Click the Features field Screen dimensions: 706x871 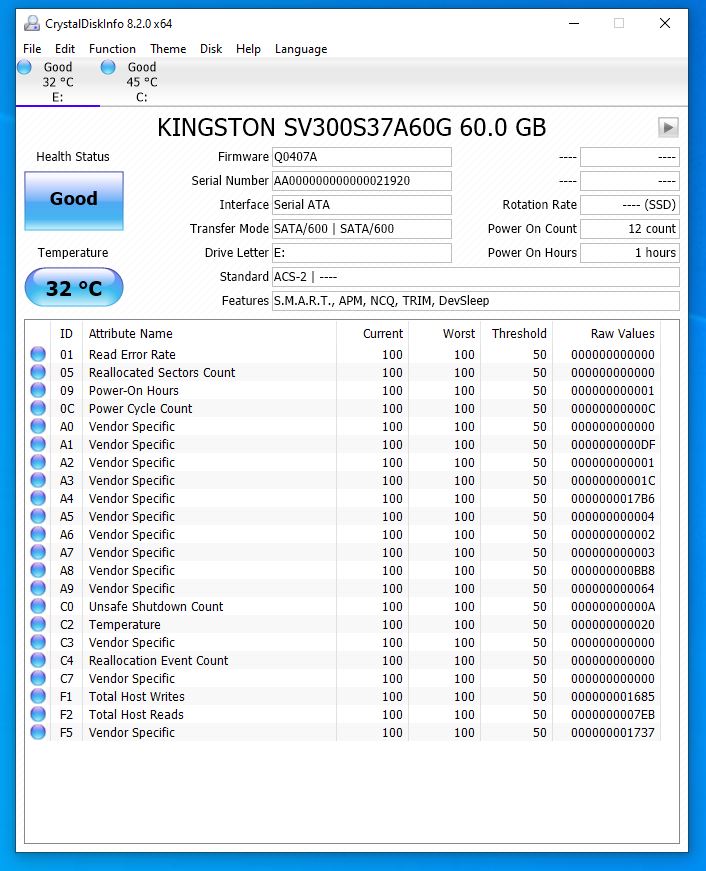475,301
